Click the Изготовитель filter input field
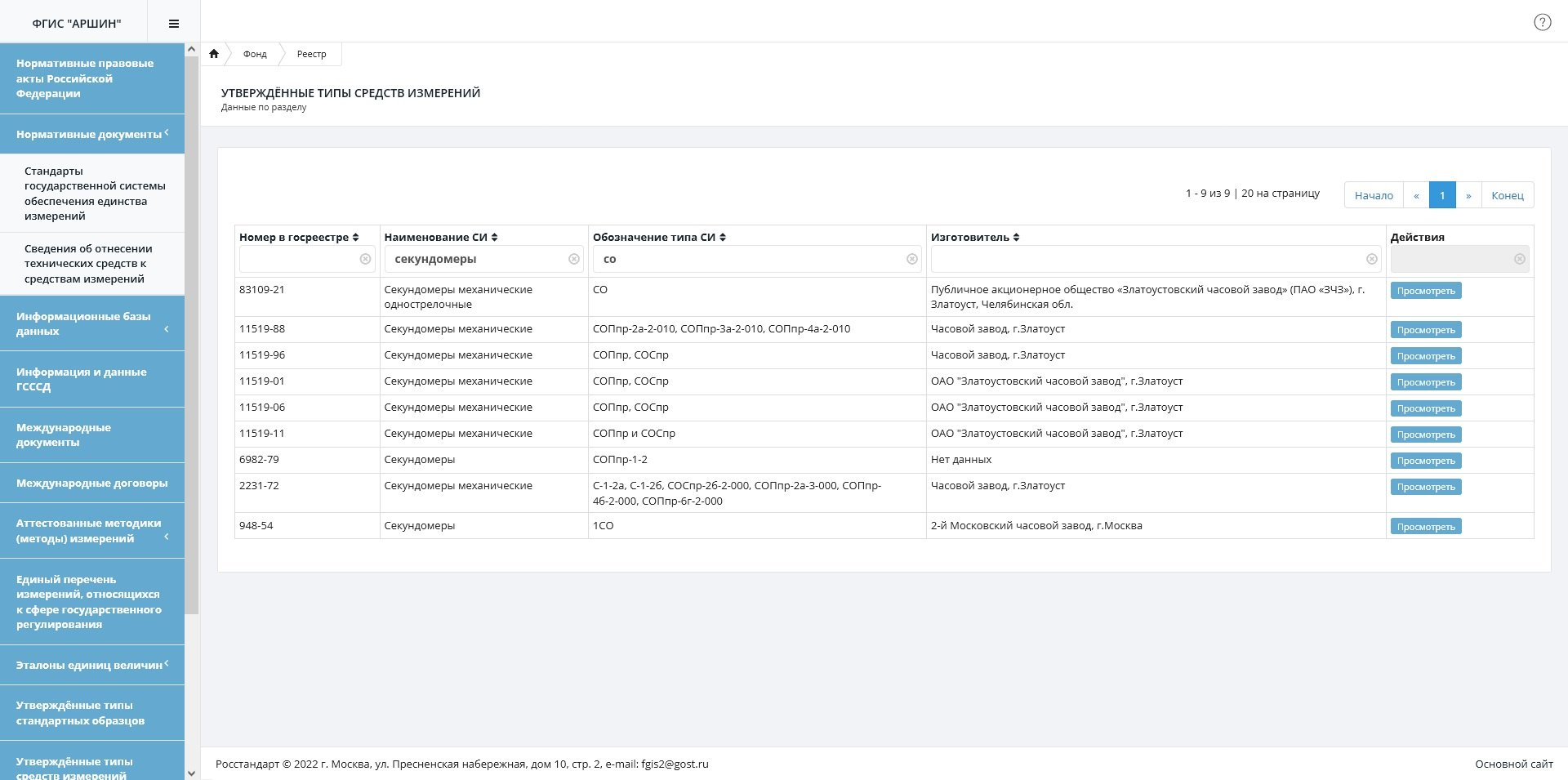This screenshot has width=1568, height=780. pyautogui.click(x=1147, y=259)
